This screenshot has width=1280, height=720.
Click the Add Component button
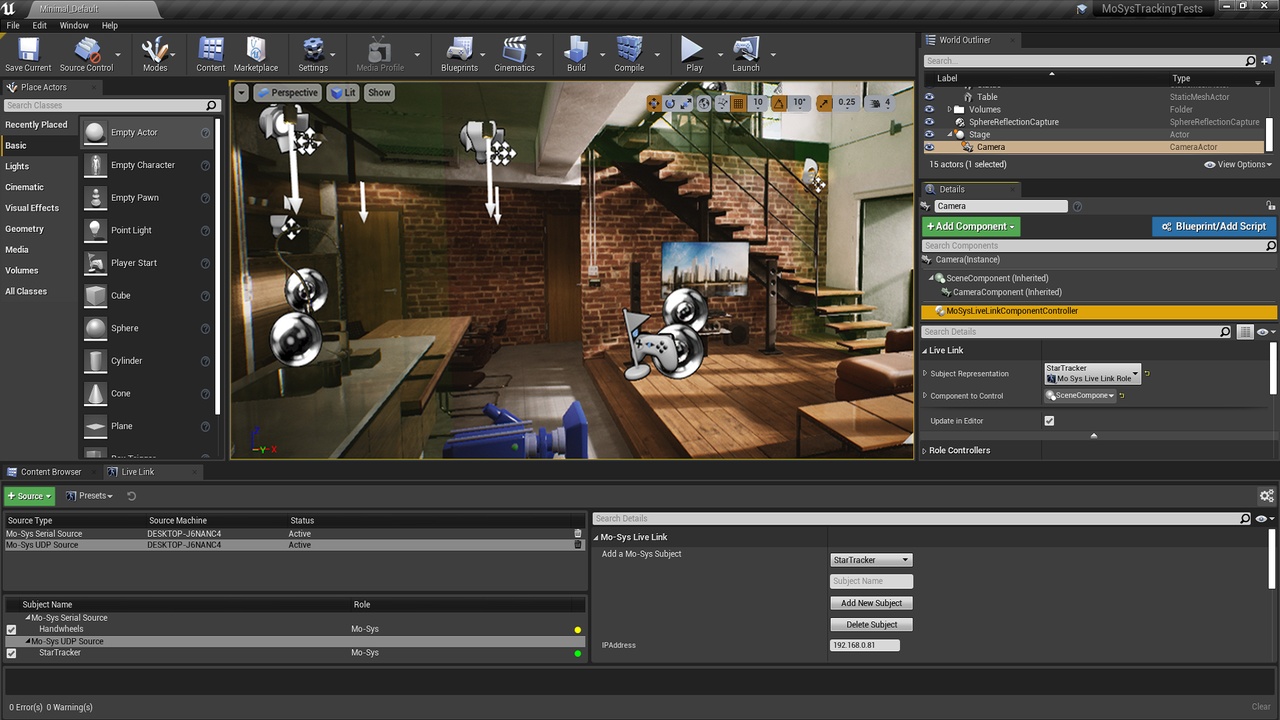click(x=971, y=227)
